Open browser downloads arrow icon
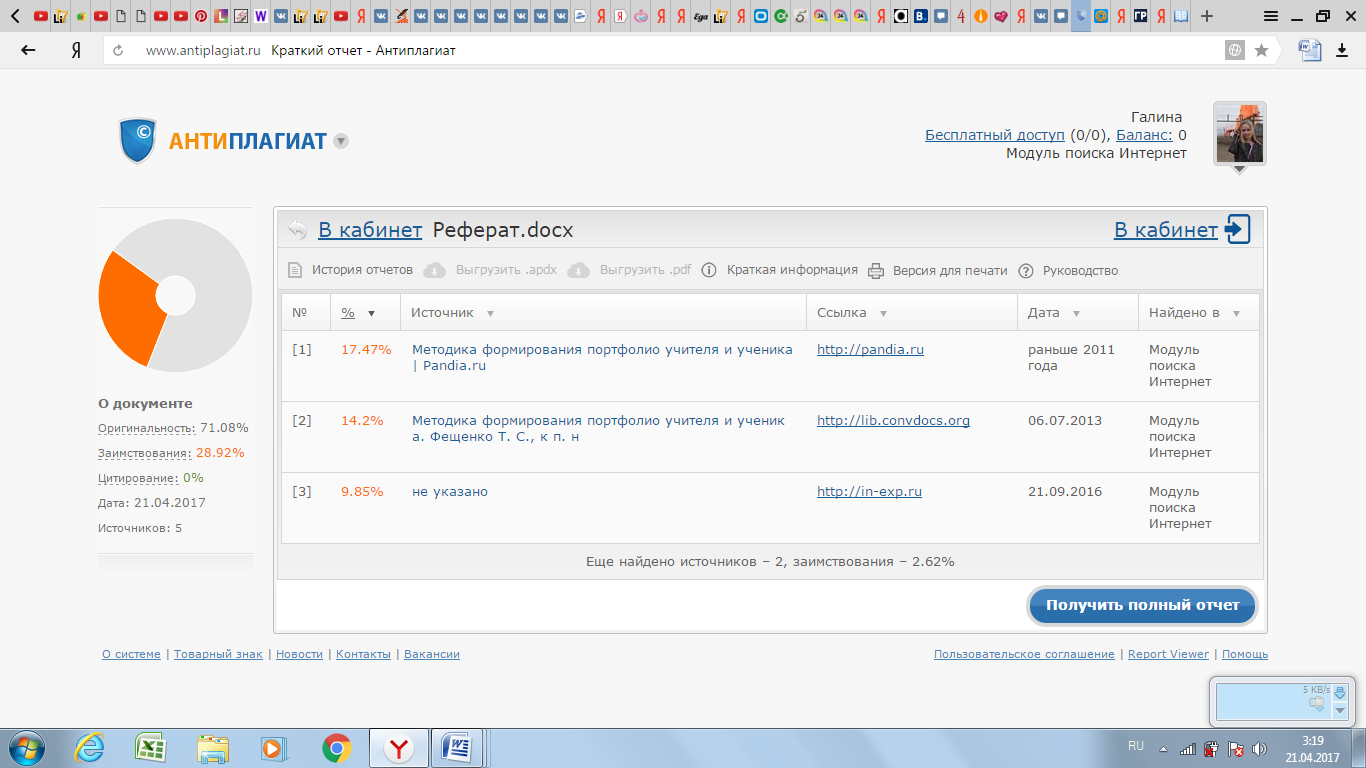This screenshot has width=1366, height=768. coord(1342,50)
